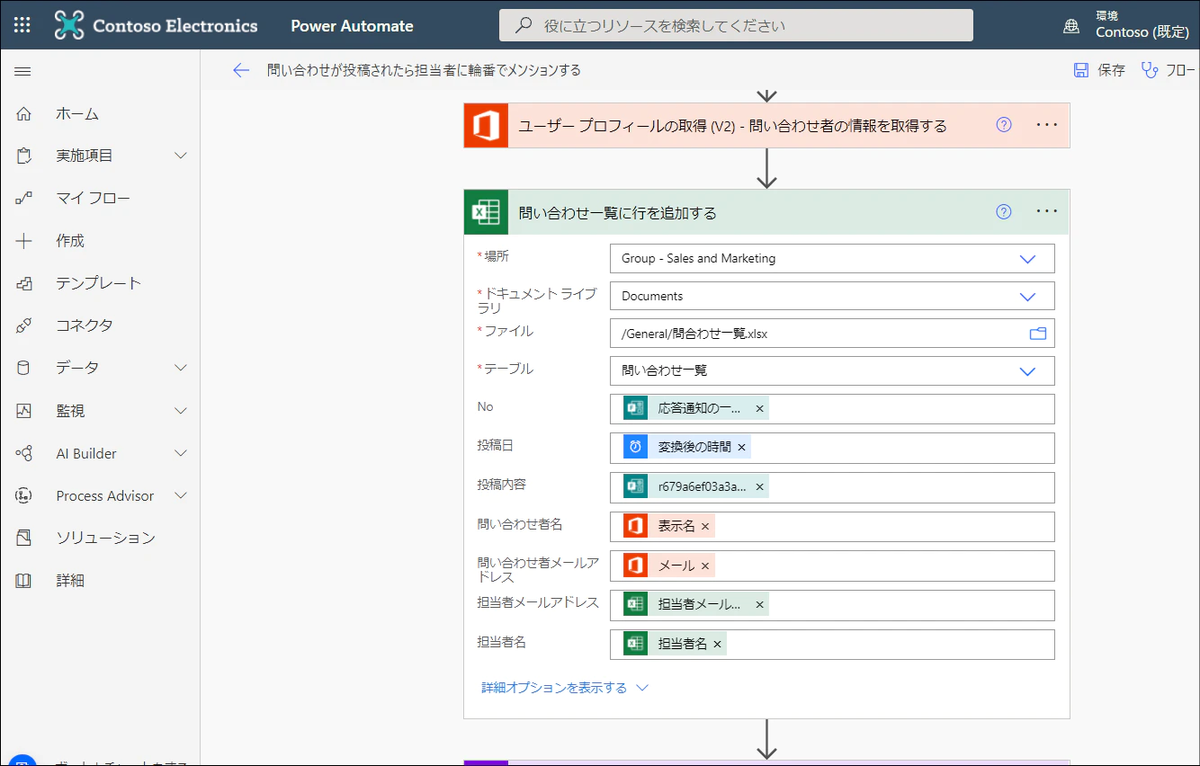Click the home icon in sidebar
The height and width of the screenshot is (766, 1200).
click(x=24, y=114)
